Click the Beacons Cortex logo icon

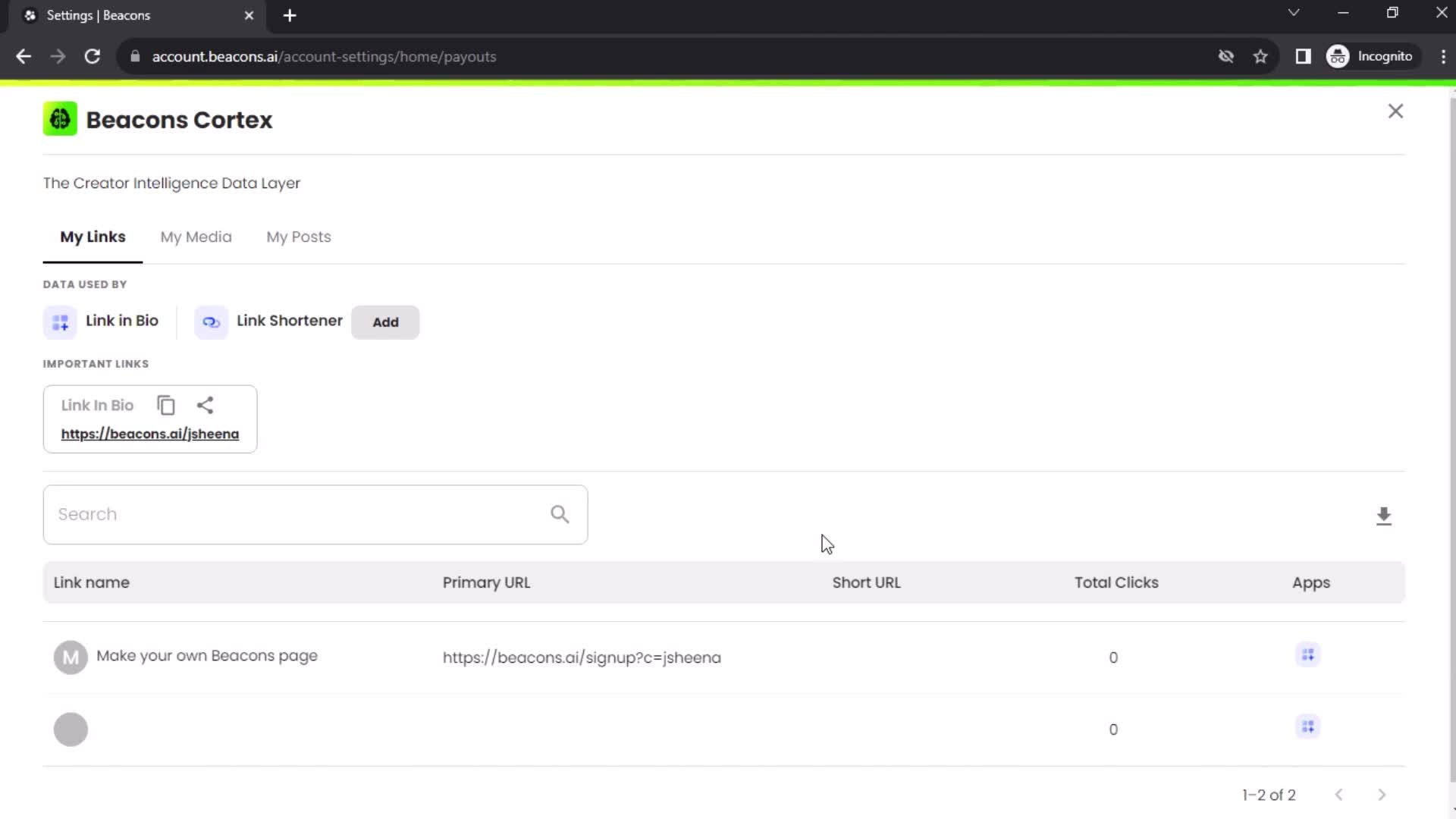(59, 120)
